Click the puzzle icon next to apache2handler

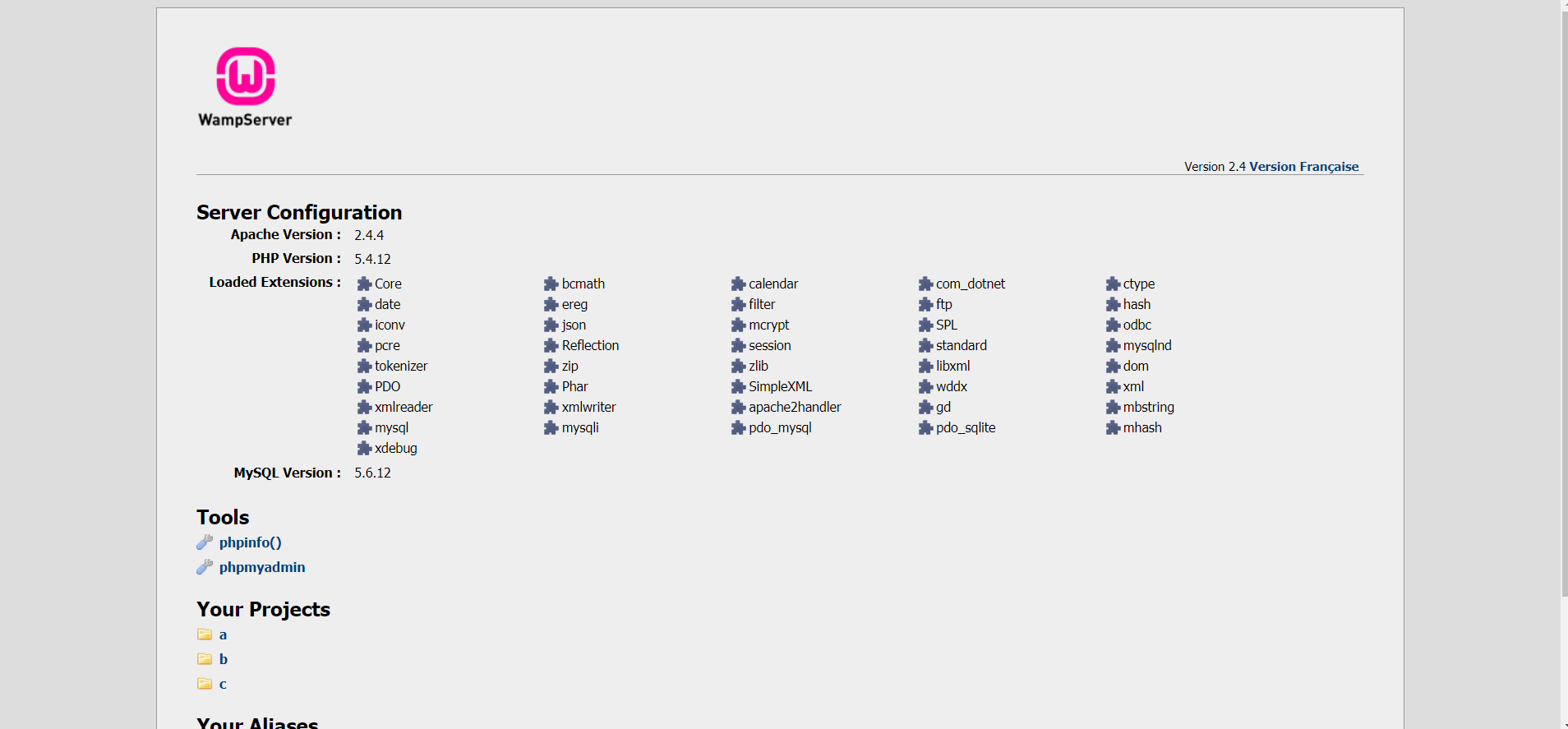tap(738, 408)
